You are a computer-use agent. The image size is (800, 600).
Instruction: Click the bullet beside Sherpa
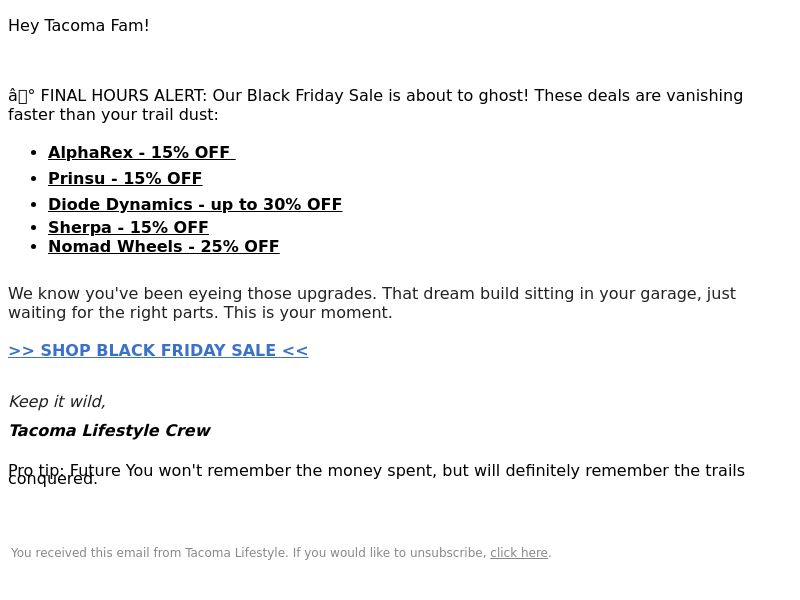34,228
